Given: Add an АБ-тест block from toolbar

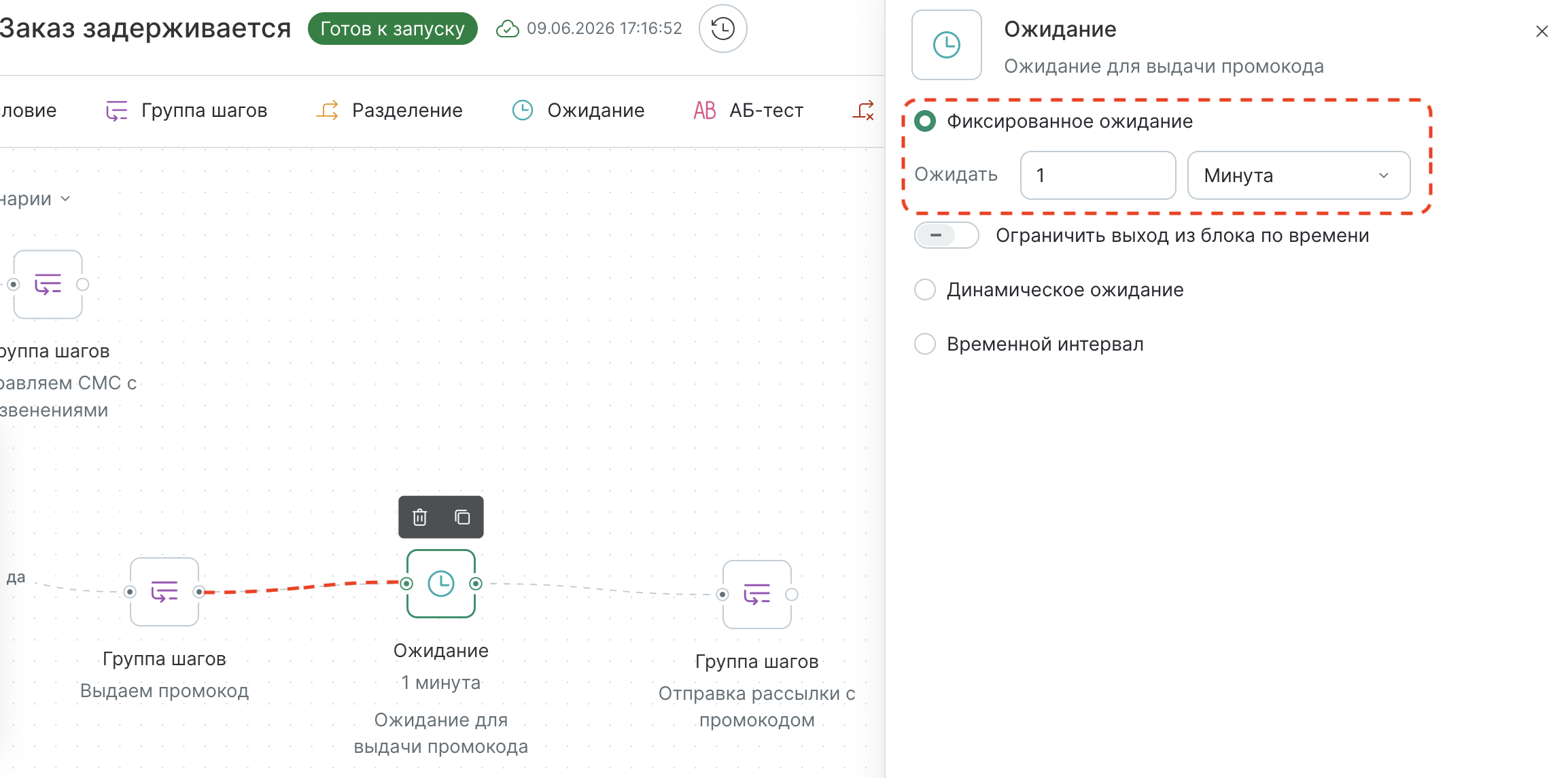Looking at the screenshot, I should click(x=748, y=110).
